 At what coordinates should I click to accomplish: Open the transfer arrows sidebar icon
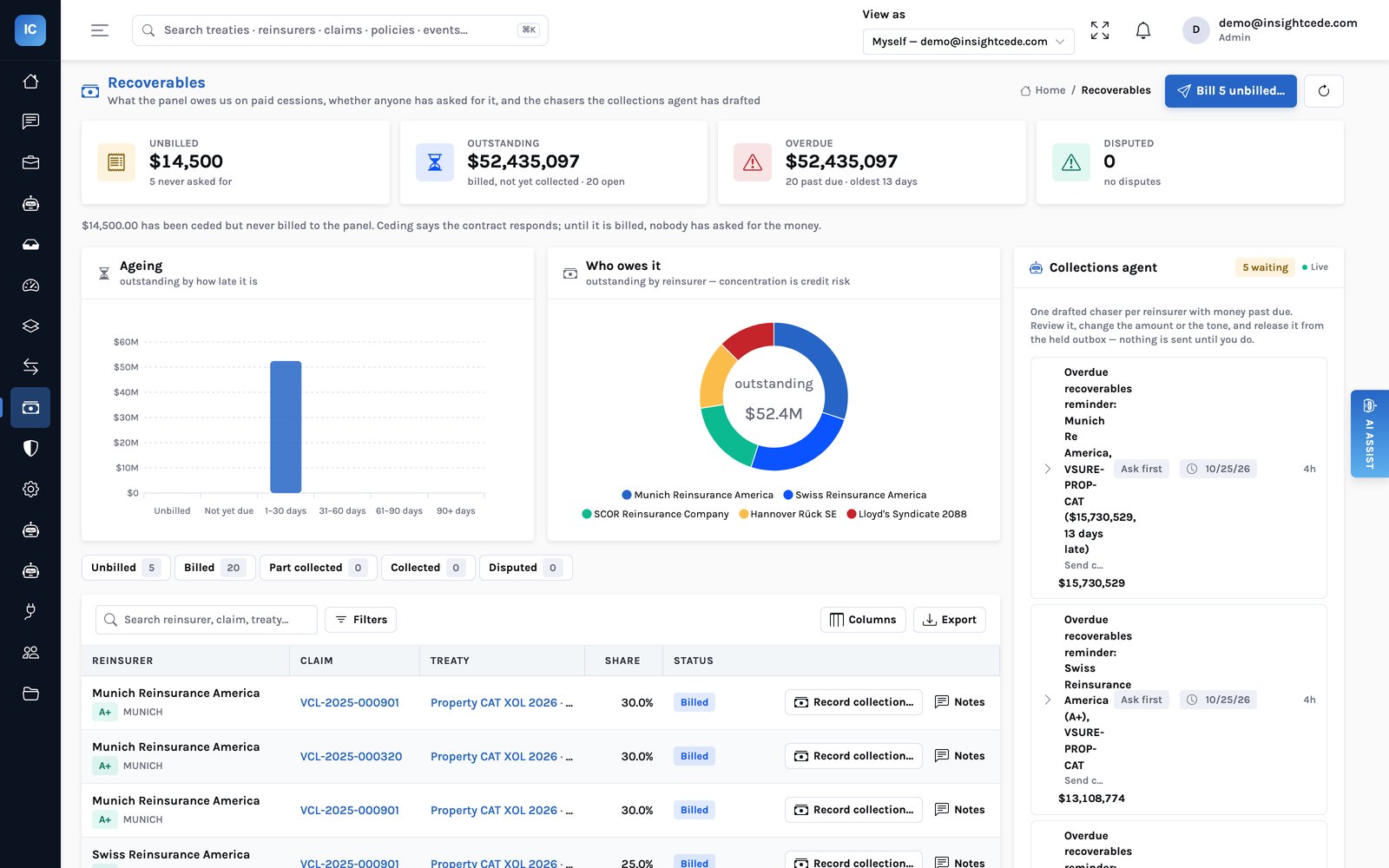click(x=30, y=366)
